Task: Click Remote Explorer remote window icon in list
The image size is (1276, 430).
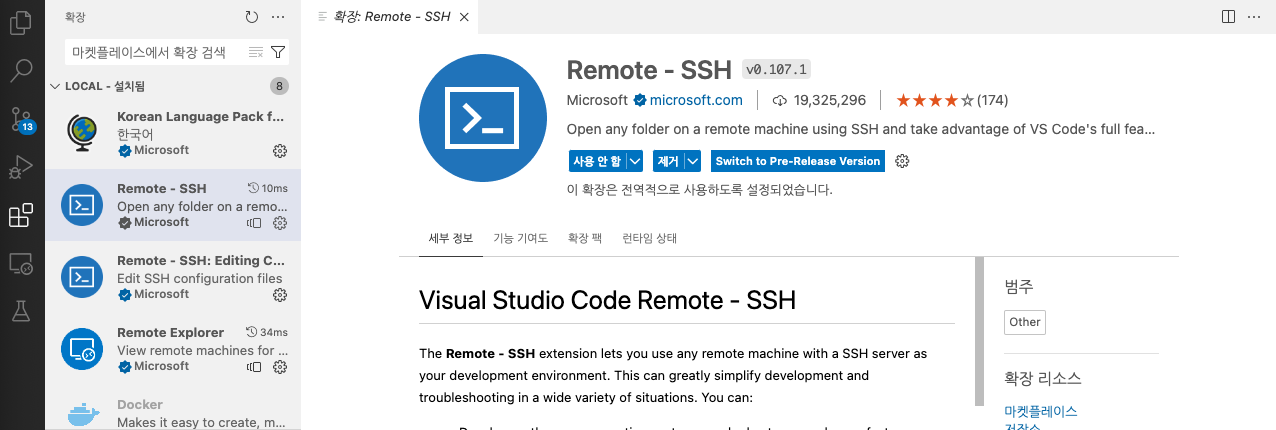Action: coord(254,367)
